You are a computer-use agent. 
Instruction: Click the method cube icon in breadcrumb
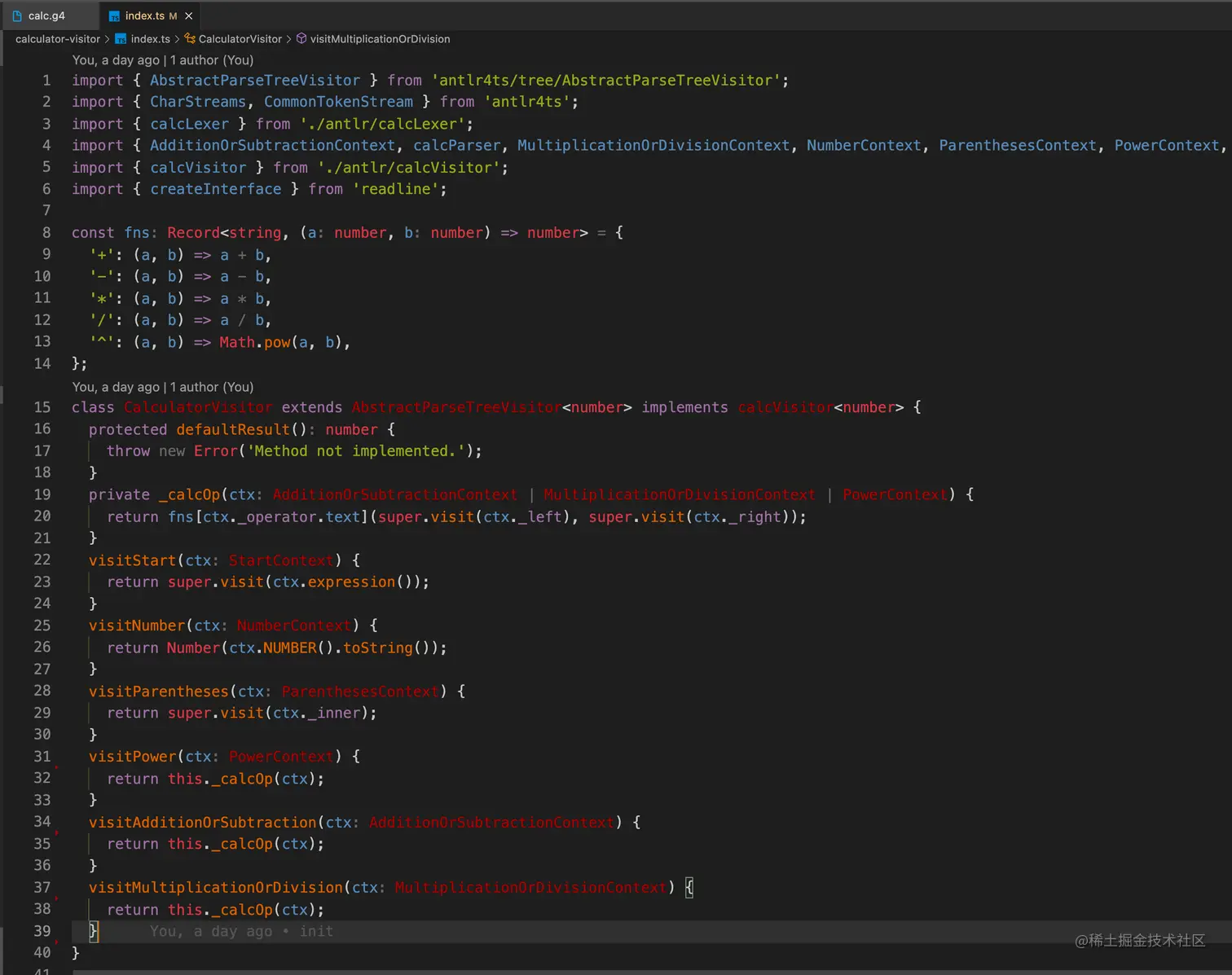pos(301,39)
